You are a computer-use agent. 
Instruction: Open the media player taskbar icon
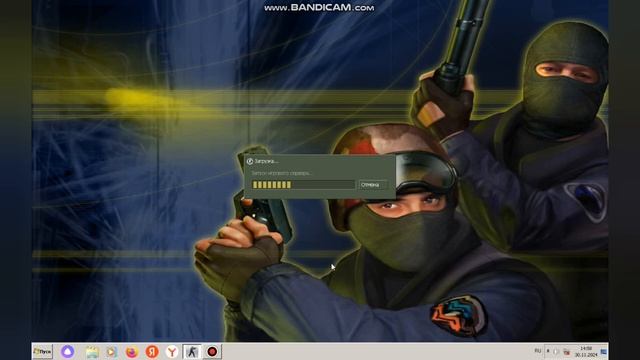[x=111, y=352]
